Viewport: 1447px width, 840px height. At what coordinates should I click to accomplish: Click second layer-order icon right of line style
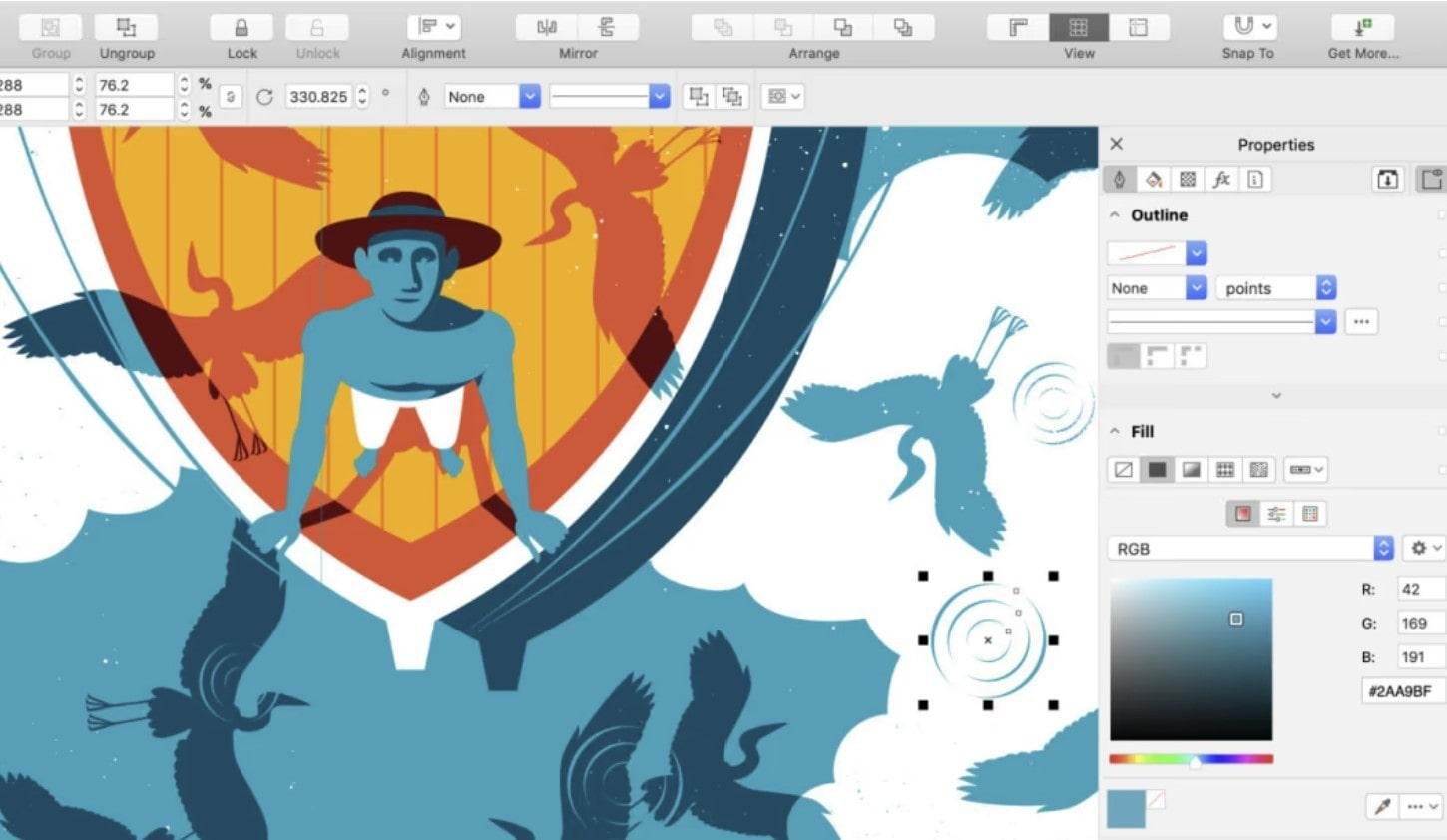pos(732,97)
